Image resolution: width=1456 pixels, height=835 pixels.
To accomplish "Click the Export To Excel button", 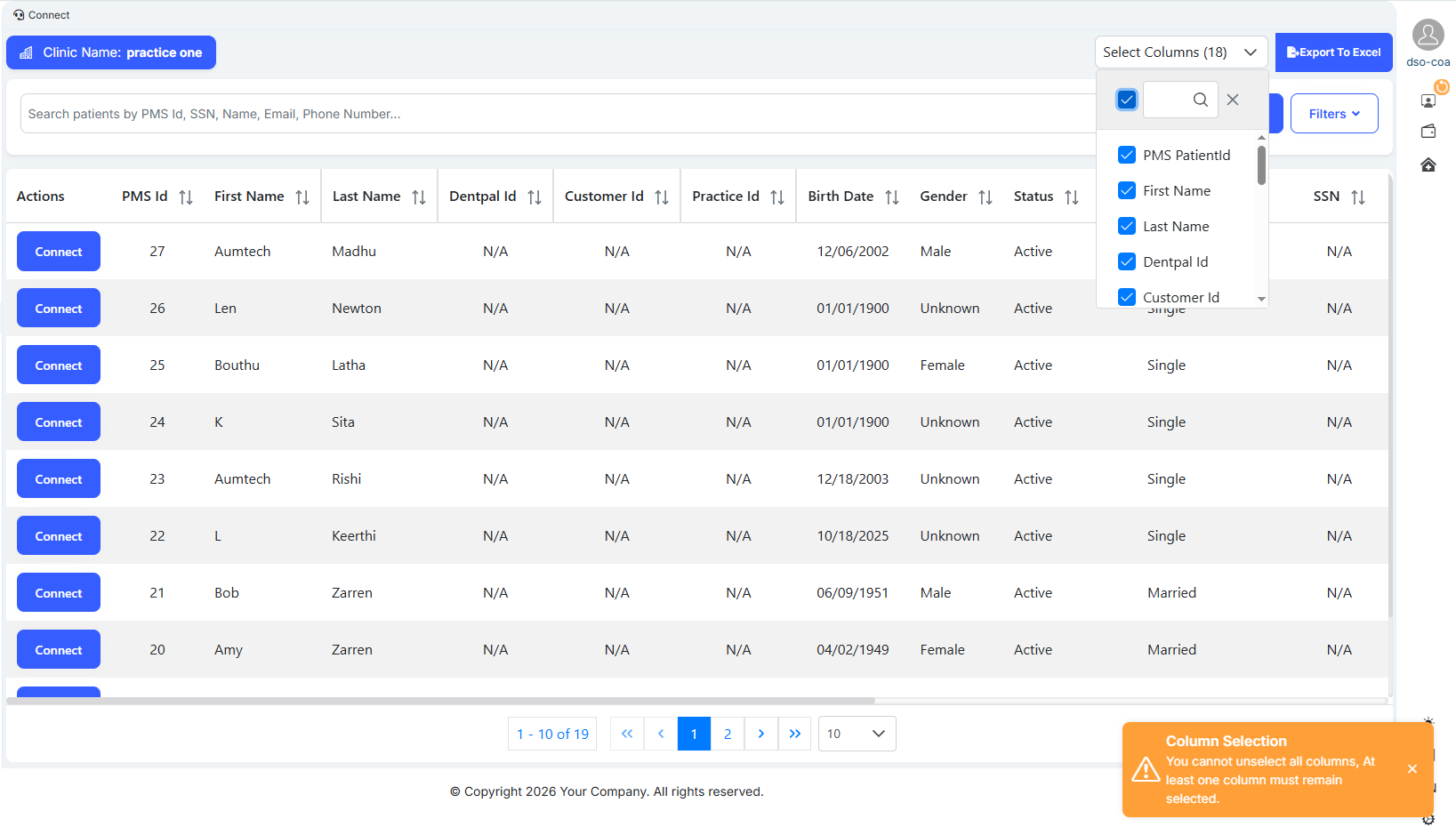I will click(x=1333, y=52).
